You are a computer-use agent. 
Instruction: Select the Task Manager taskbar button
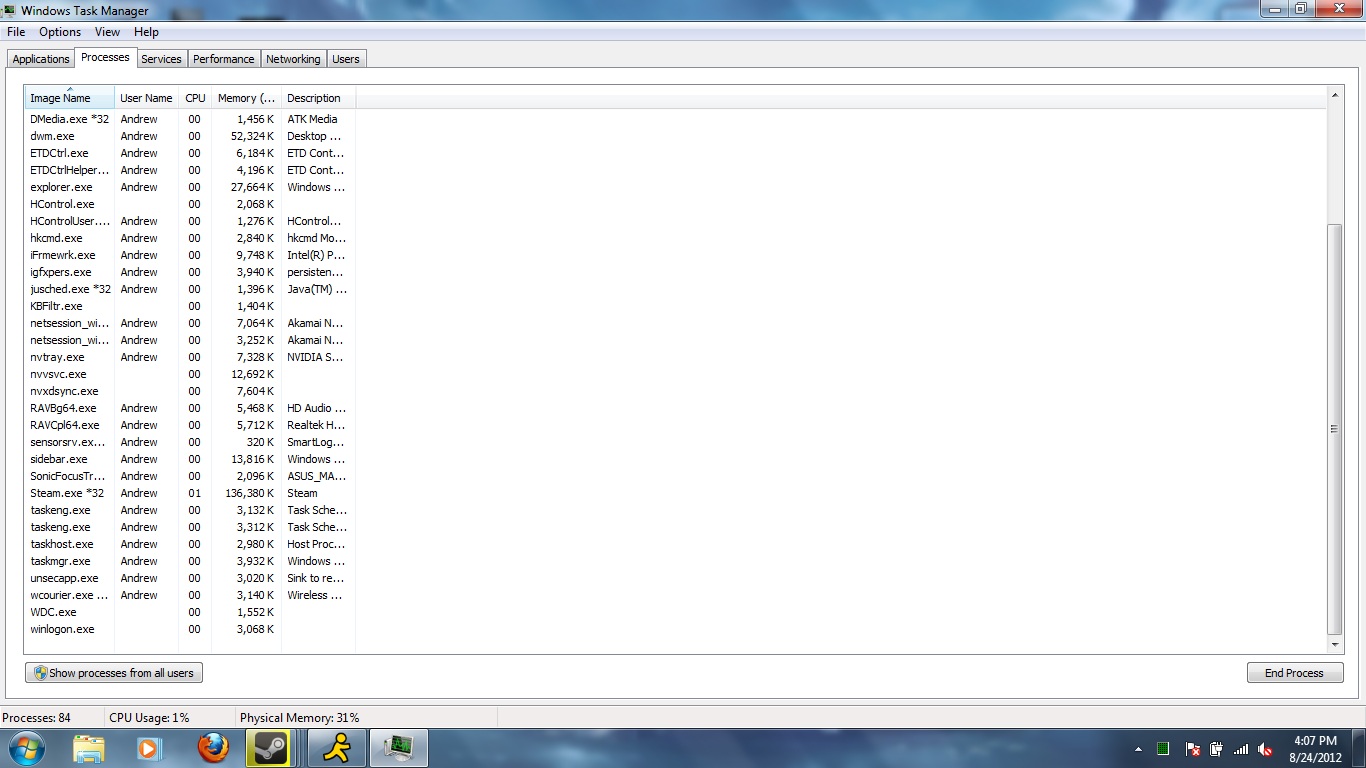400,748
